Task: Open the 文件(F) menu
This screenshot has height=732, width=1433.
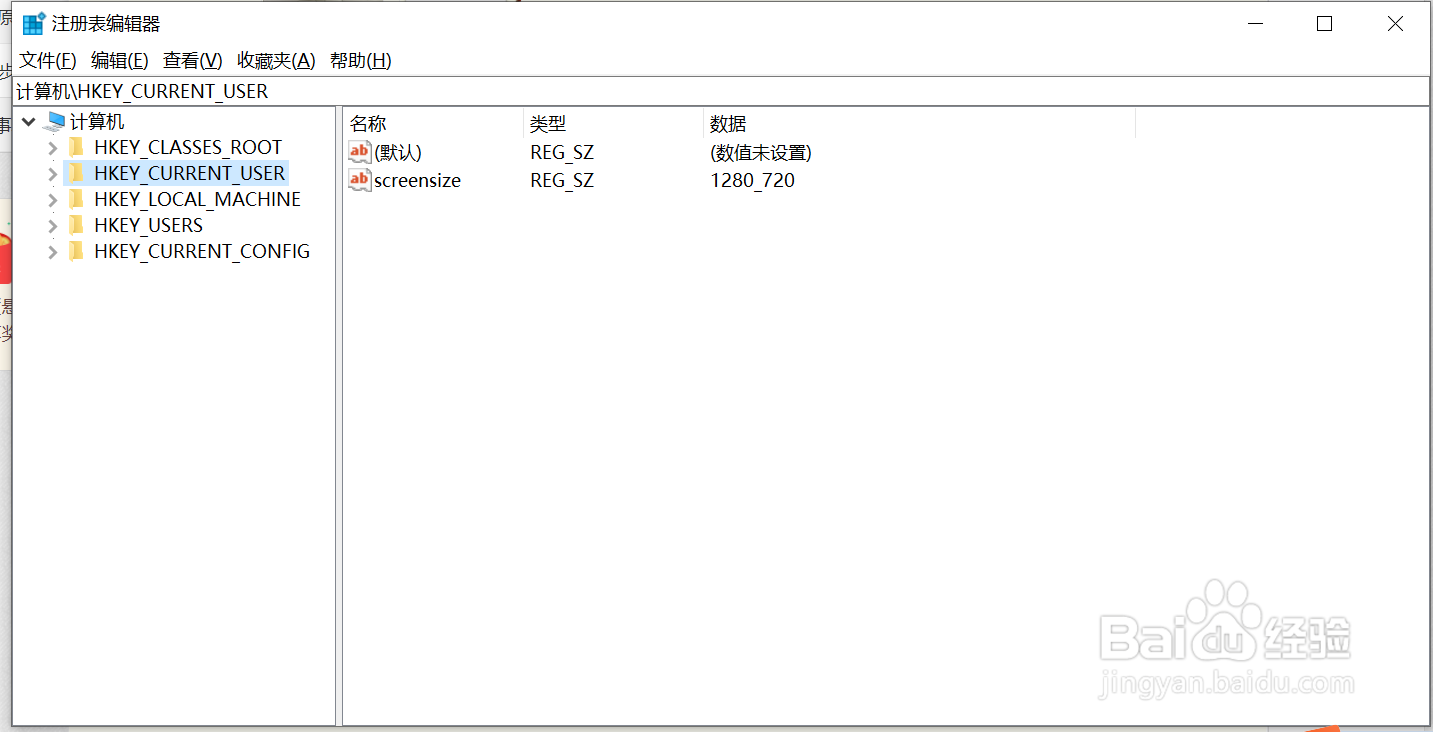Action: coord(48,61)
